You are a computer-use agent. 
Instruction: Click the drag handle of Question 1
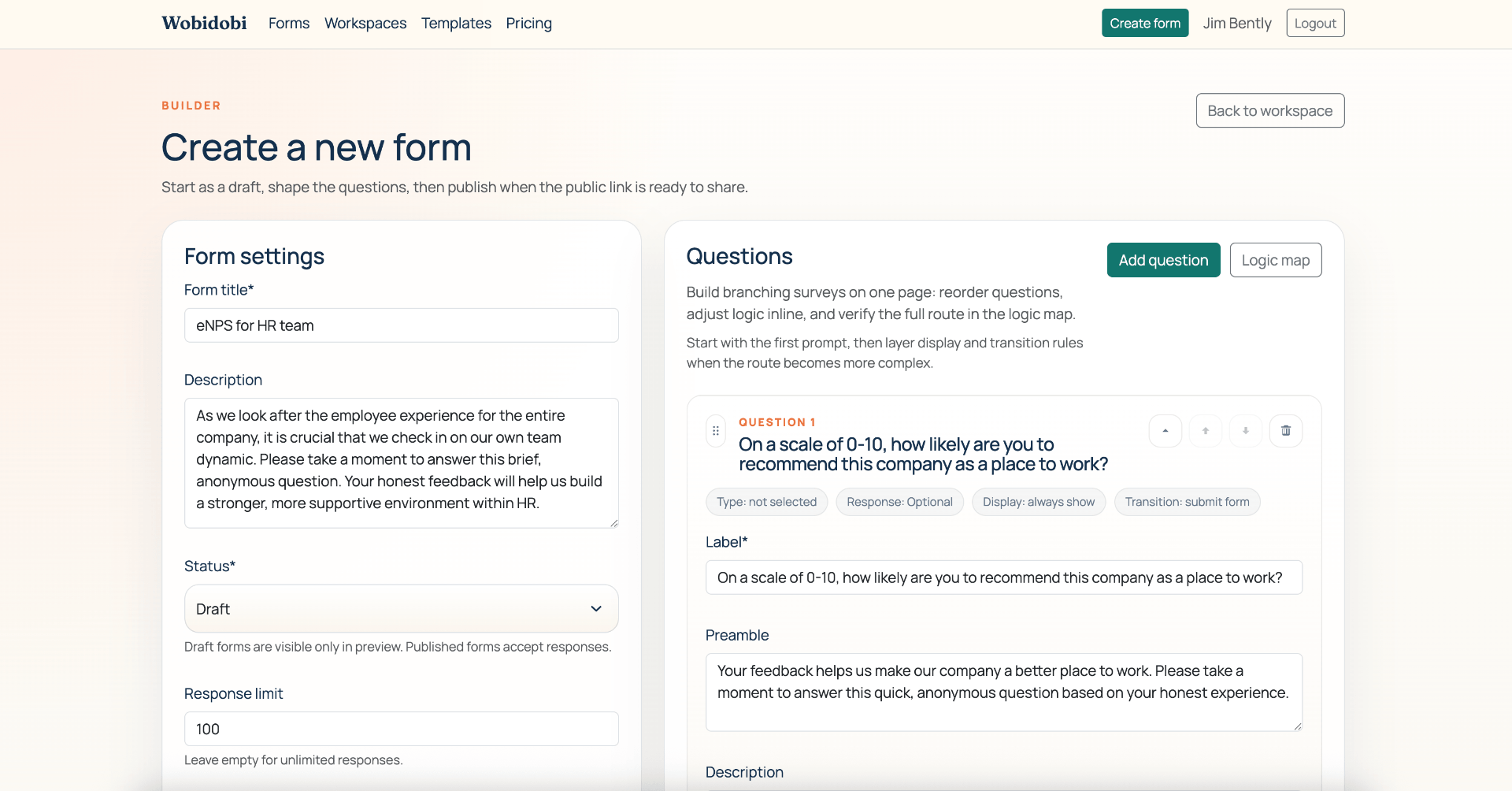(x=716, y=431)
